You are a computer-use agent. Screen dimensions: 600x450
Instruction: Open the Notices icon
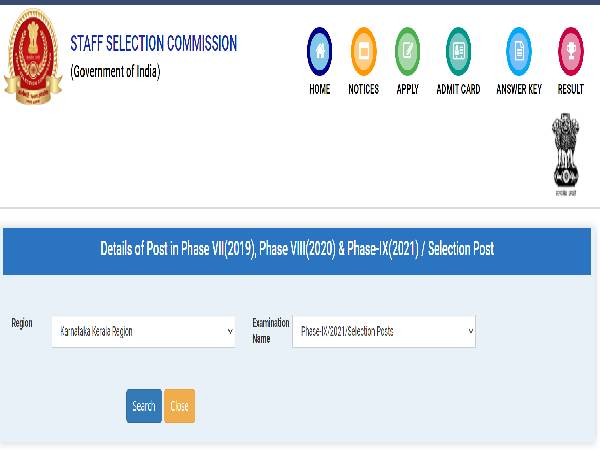(x=363, y=51)
